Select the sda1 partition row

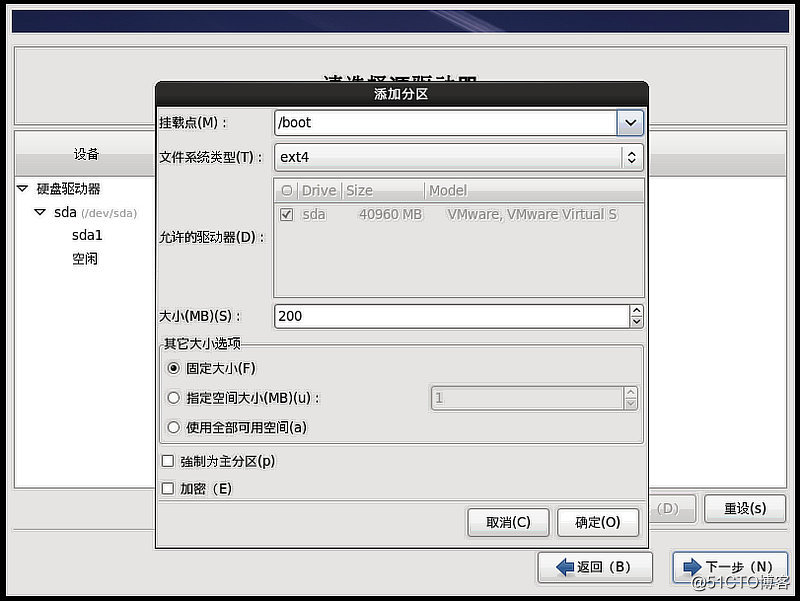(x=87, y=235)
